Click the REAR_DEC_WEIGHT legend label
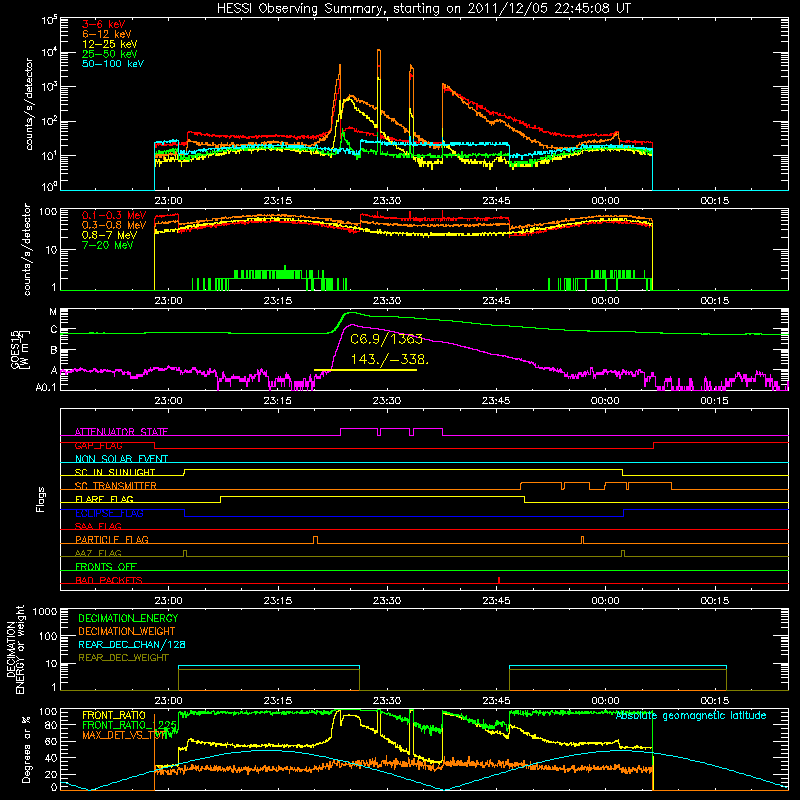Image resolution: width=800 pixels, height=800 pixels. click(123, 658)
